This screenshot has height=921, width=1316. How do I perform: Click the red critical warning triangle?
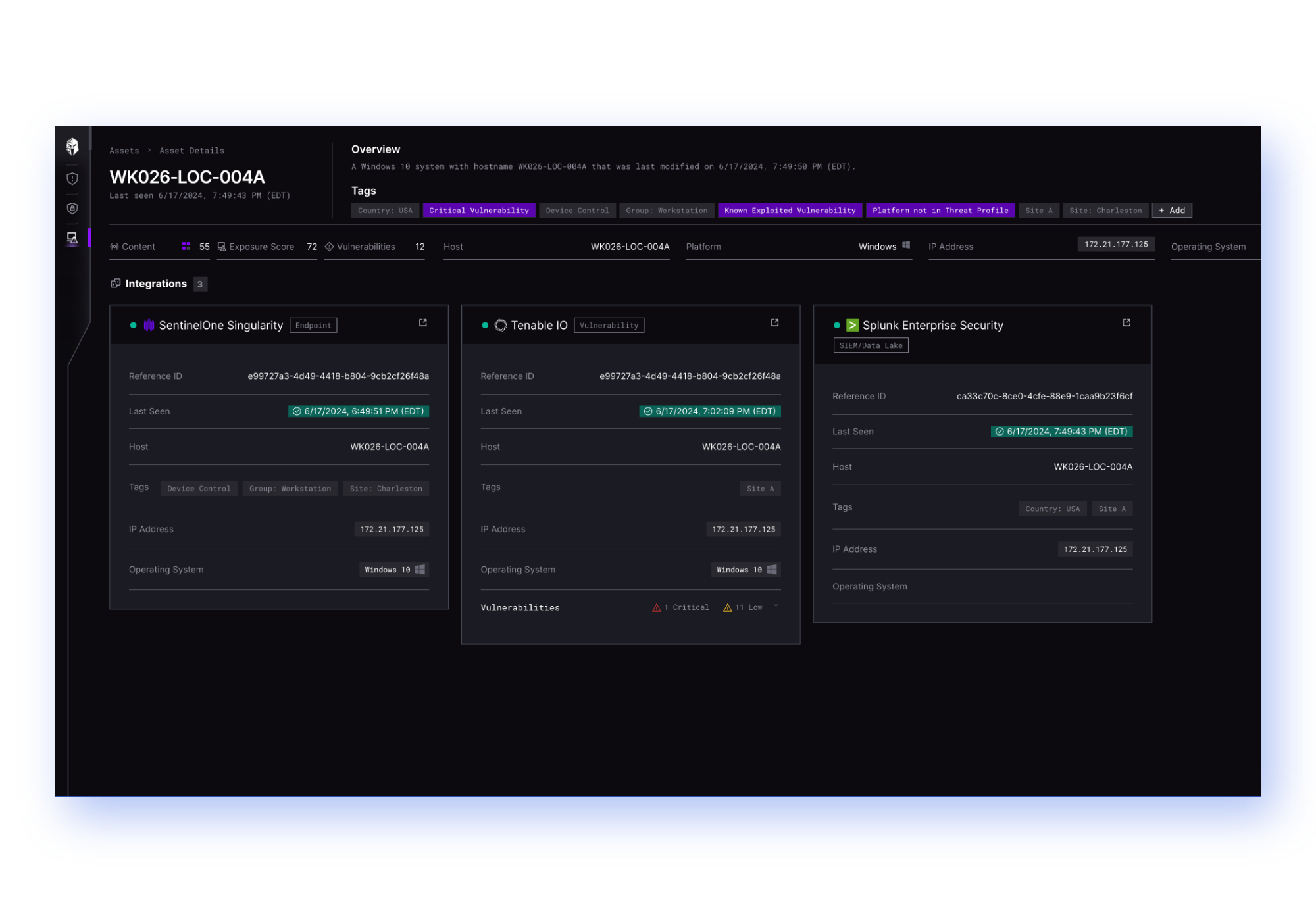point(656,607)
